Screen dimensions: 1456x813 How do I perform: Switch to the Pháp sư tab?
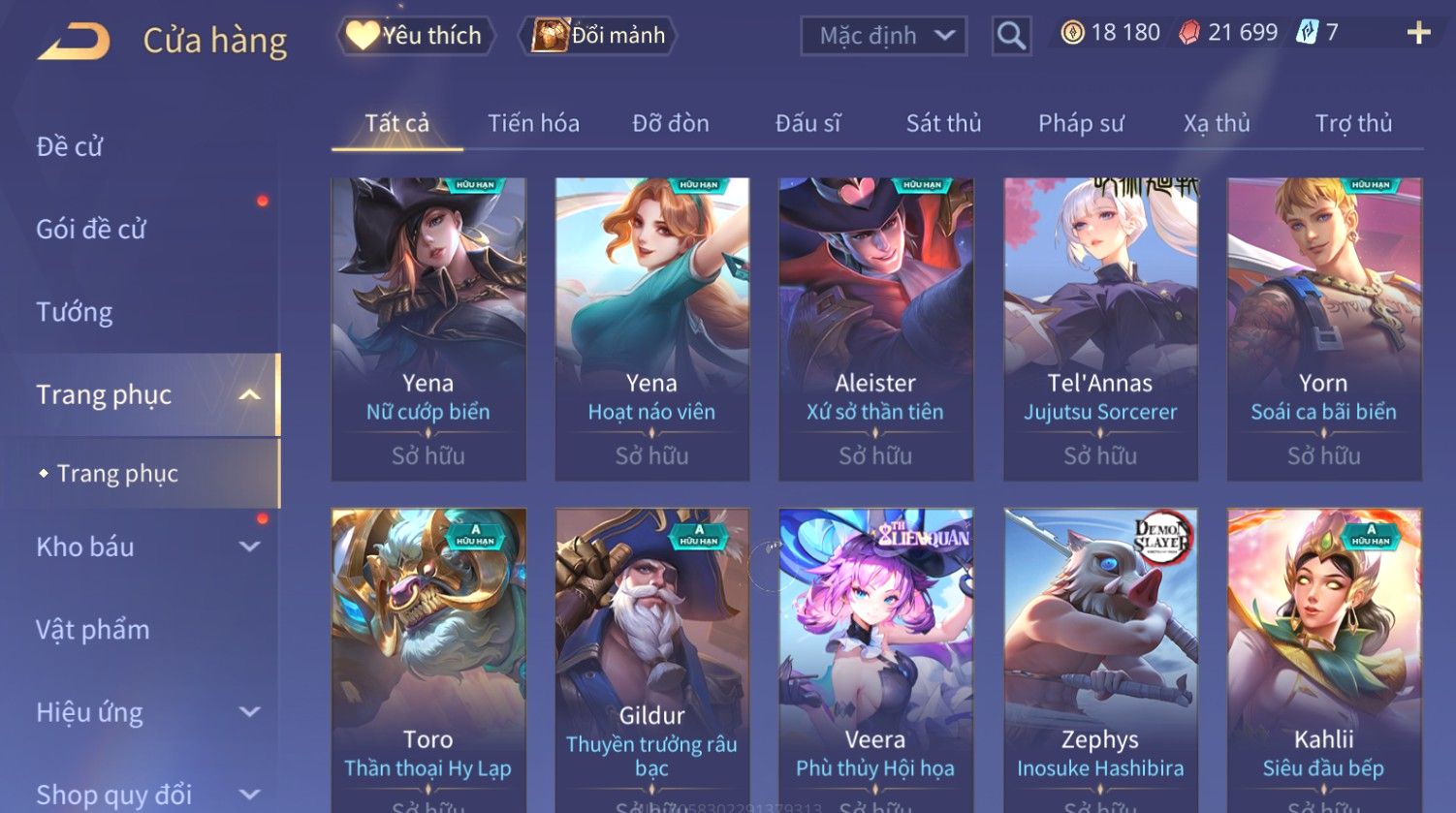[1081, 123]
